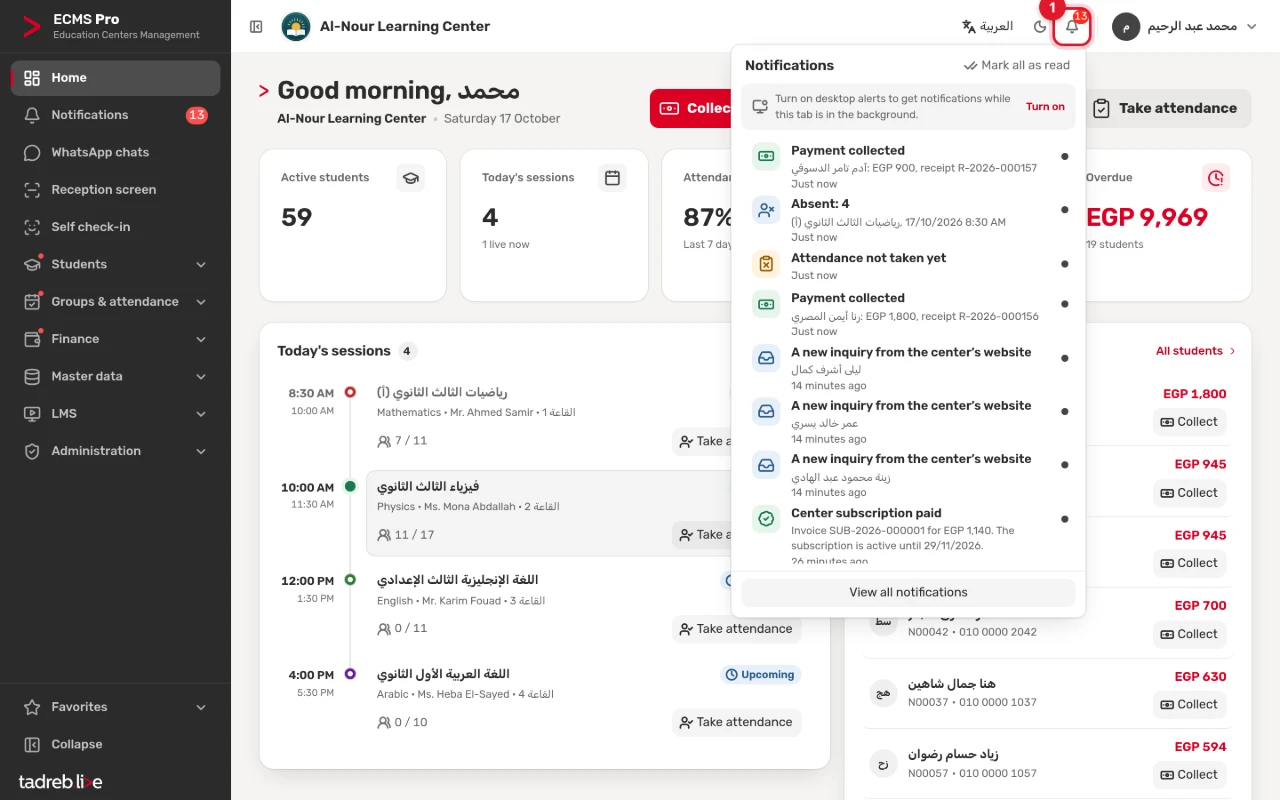
Task: Switch language to العربية
Action: pos(987,27)
